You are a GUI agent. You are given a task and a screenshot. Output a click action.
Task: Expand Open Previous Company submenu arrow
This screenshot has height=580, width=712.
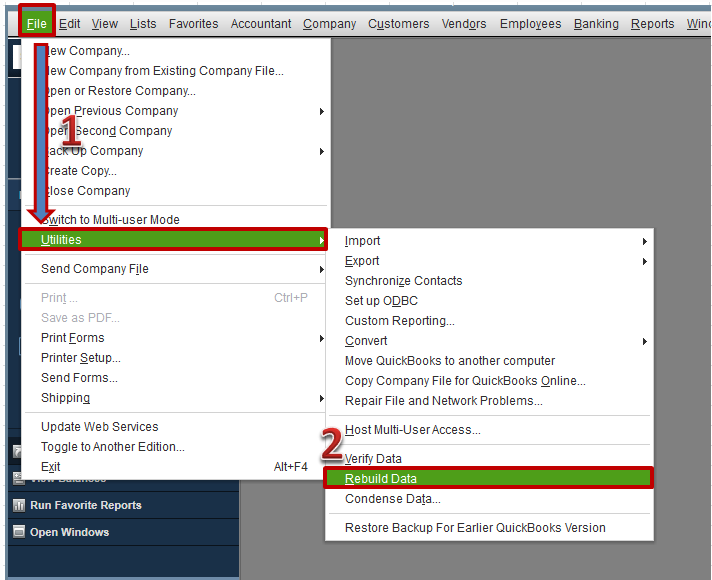pos(321,111)
